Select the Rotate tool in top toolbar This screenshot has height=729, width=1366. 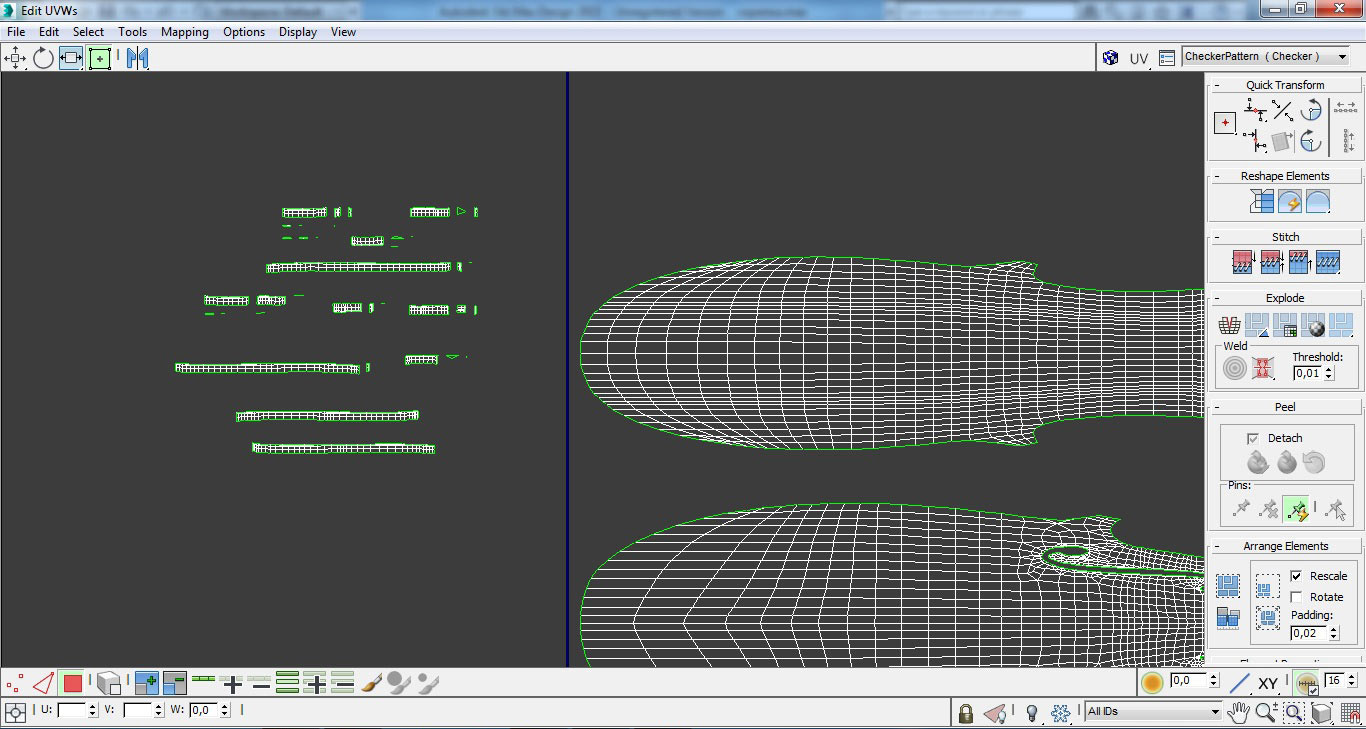[43, 58]
